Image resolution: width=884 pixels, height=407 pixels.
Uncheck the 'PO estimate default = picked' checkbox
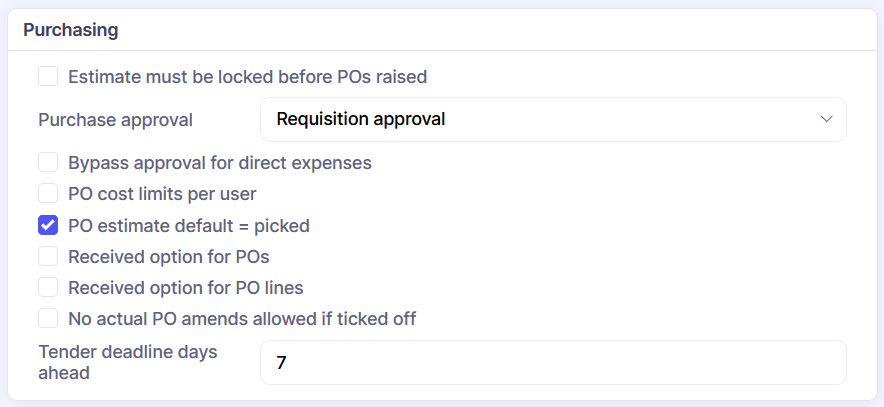48,225
